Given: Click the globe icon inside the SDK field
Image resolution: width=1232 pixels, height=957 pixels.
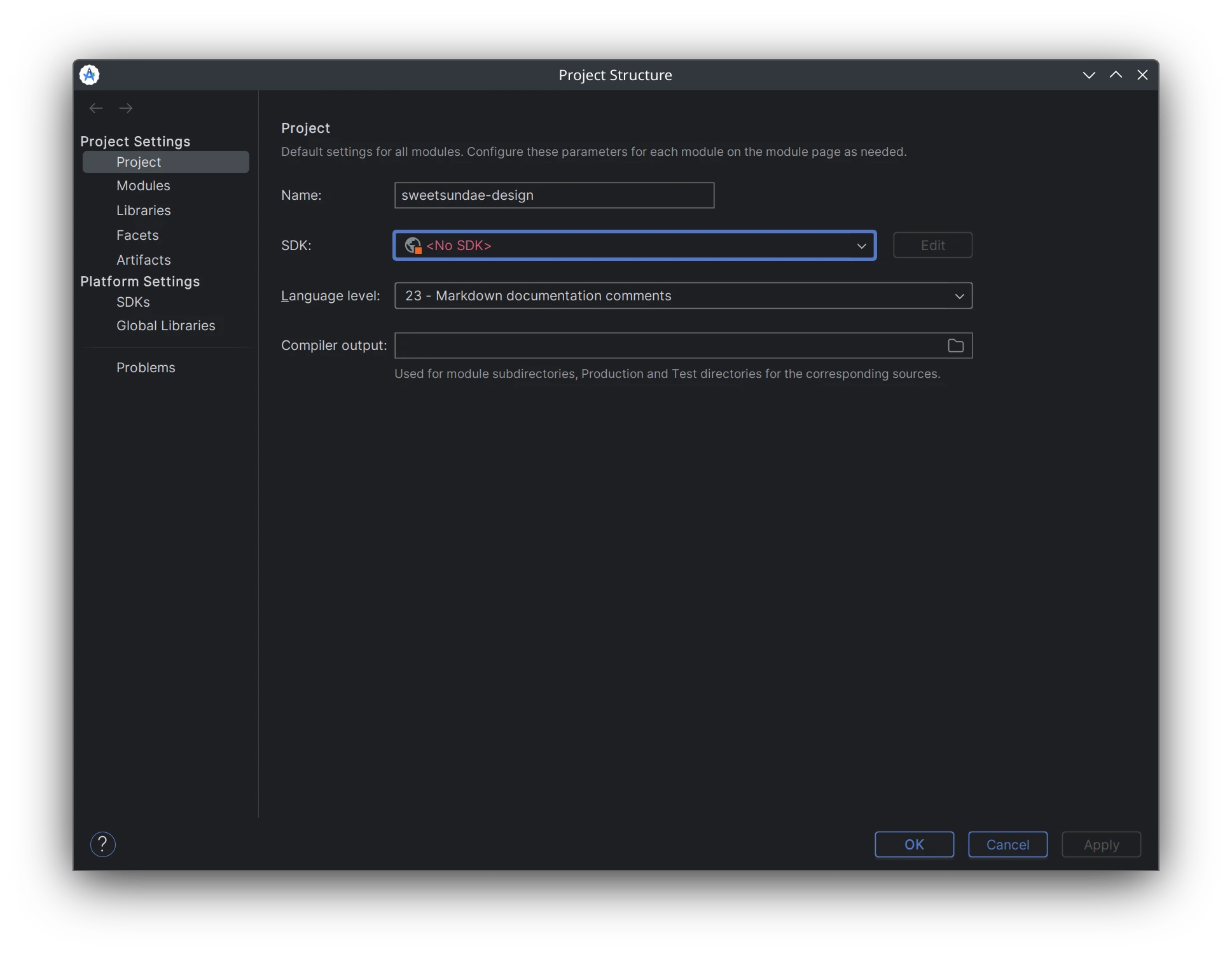Looking at the screenshot, I should 412,245.
